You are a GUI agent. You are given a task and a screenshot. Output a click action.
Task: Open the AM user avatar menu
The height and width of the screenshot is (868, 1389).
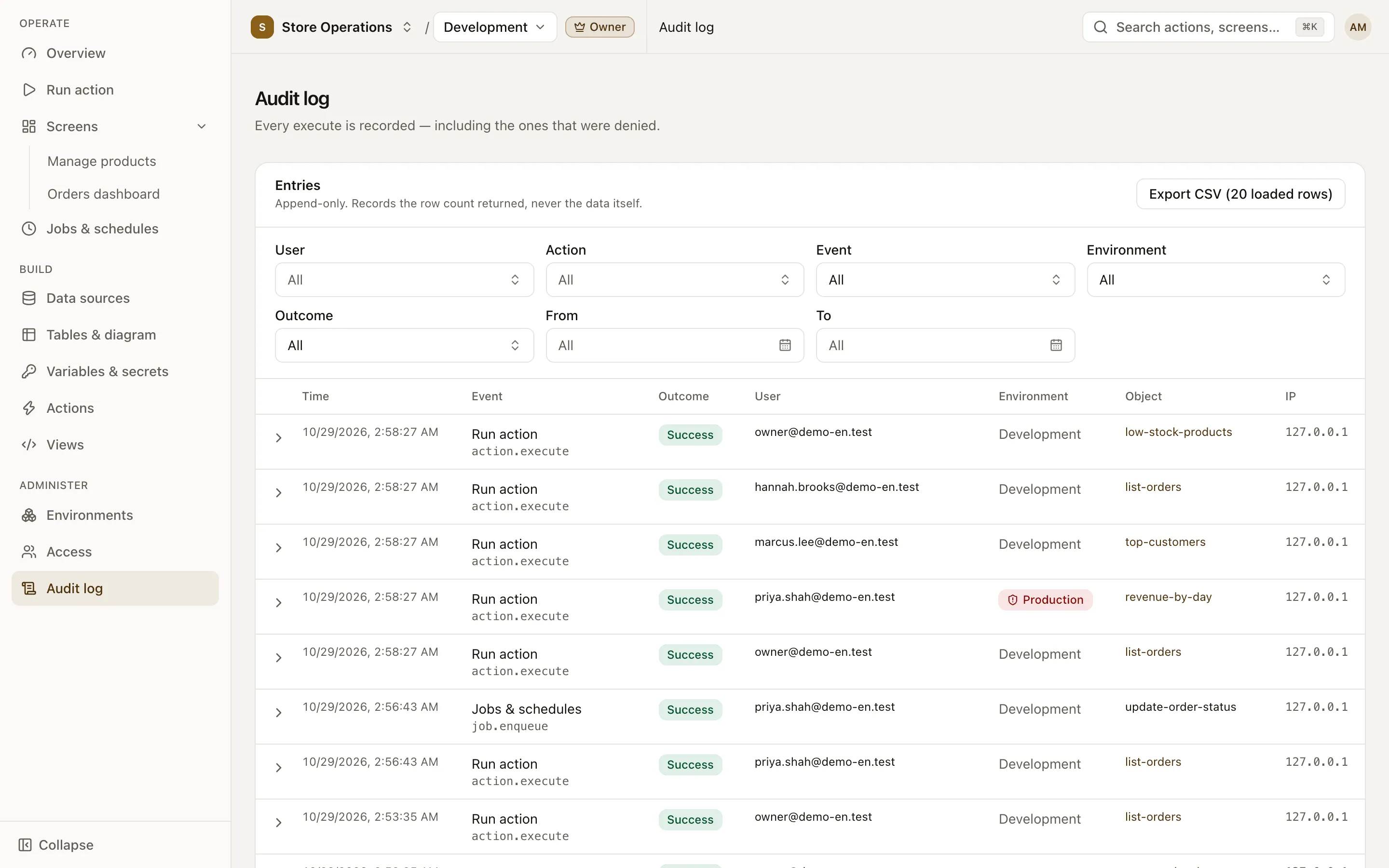(1358, 27)
